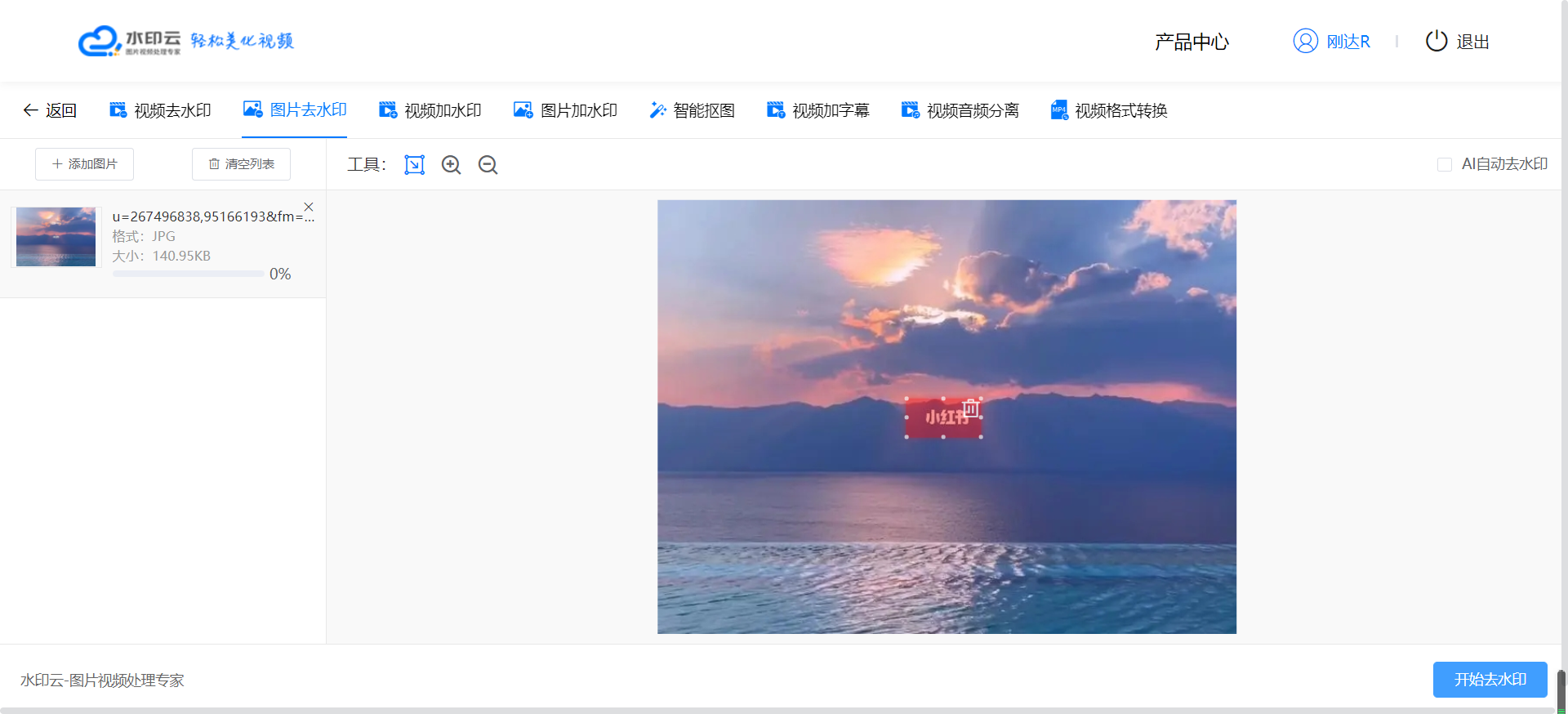The width and height of the screenshot is (1568, 714).
Task: Switch to the 图片加水印 tab
Action: 565,110
